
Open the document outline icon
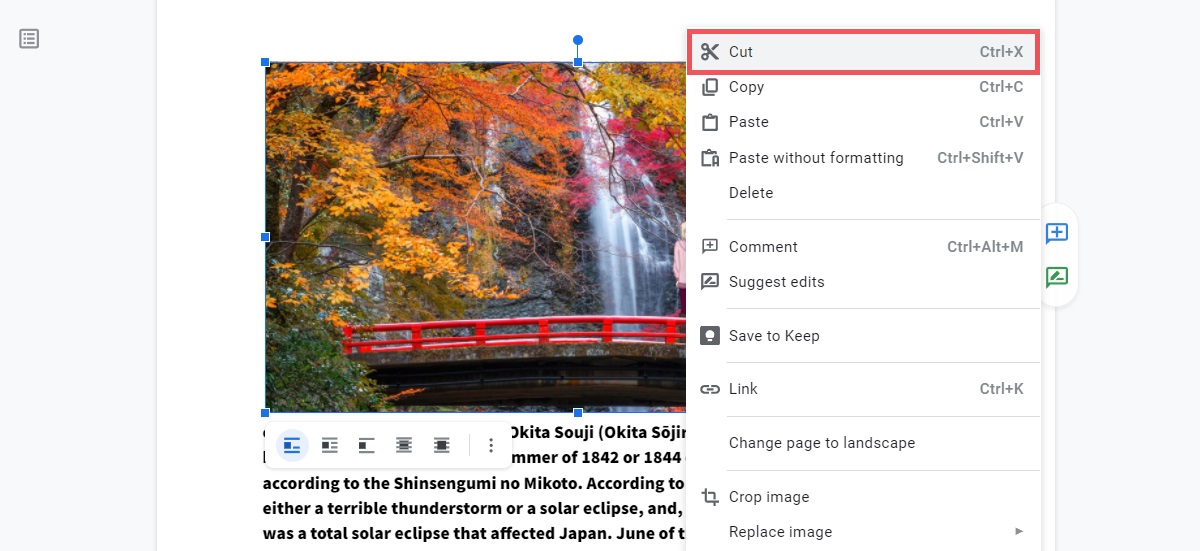coord(30,39)
